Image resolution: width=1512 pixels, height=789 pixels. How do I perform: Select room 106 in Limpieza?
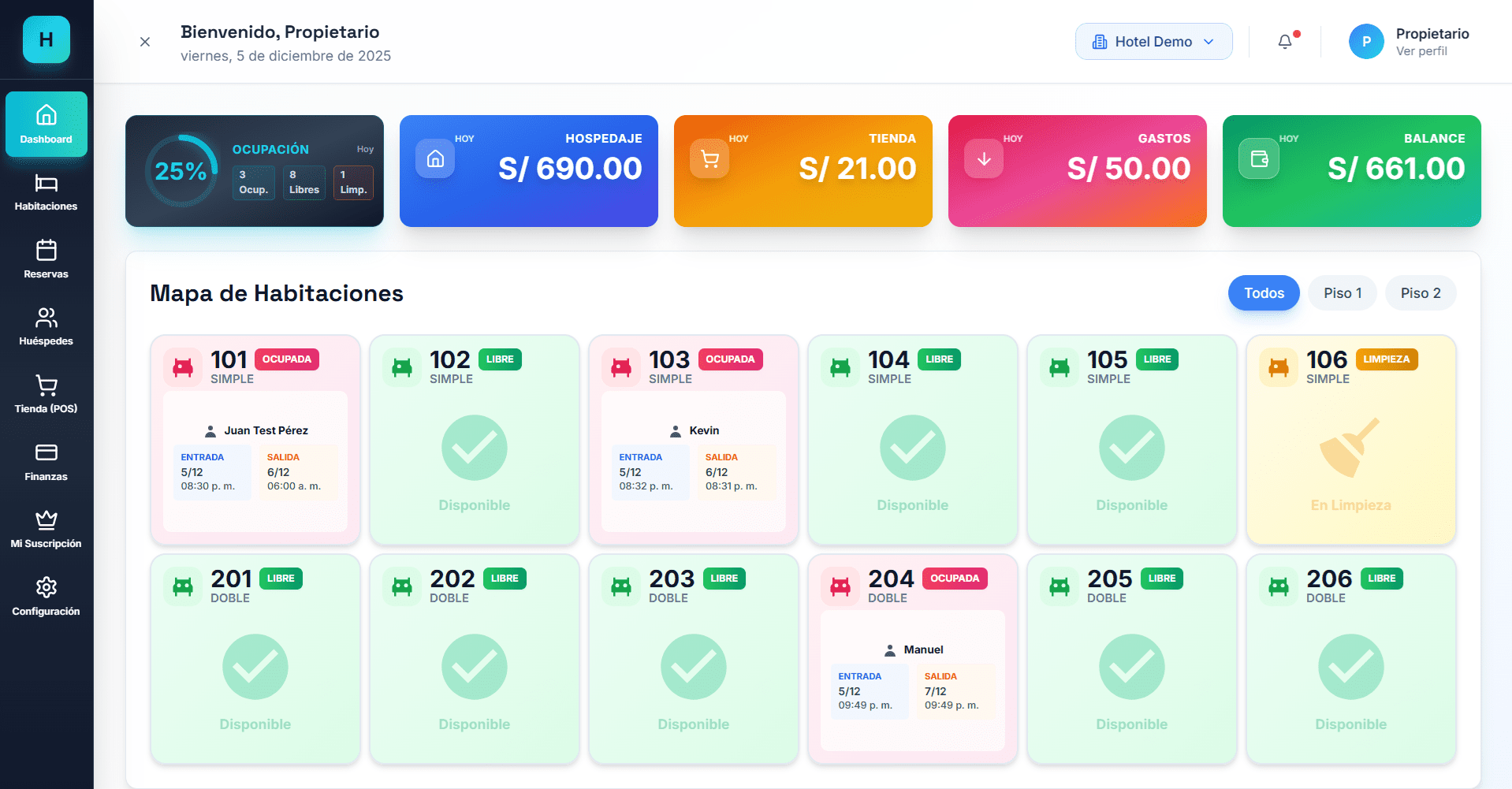pos(1350,440)
